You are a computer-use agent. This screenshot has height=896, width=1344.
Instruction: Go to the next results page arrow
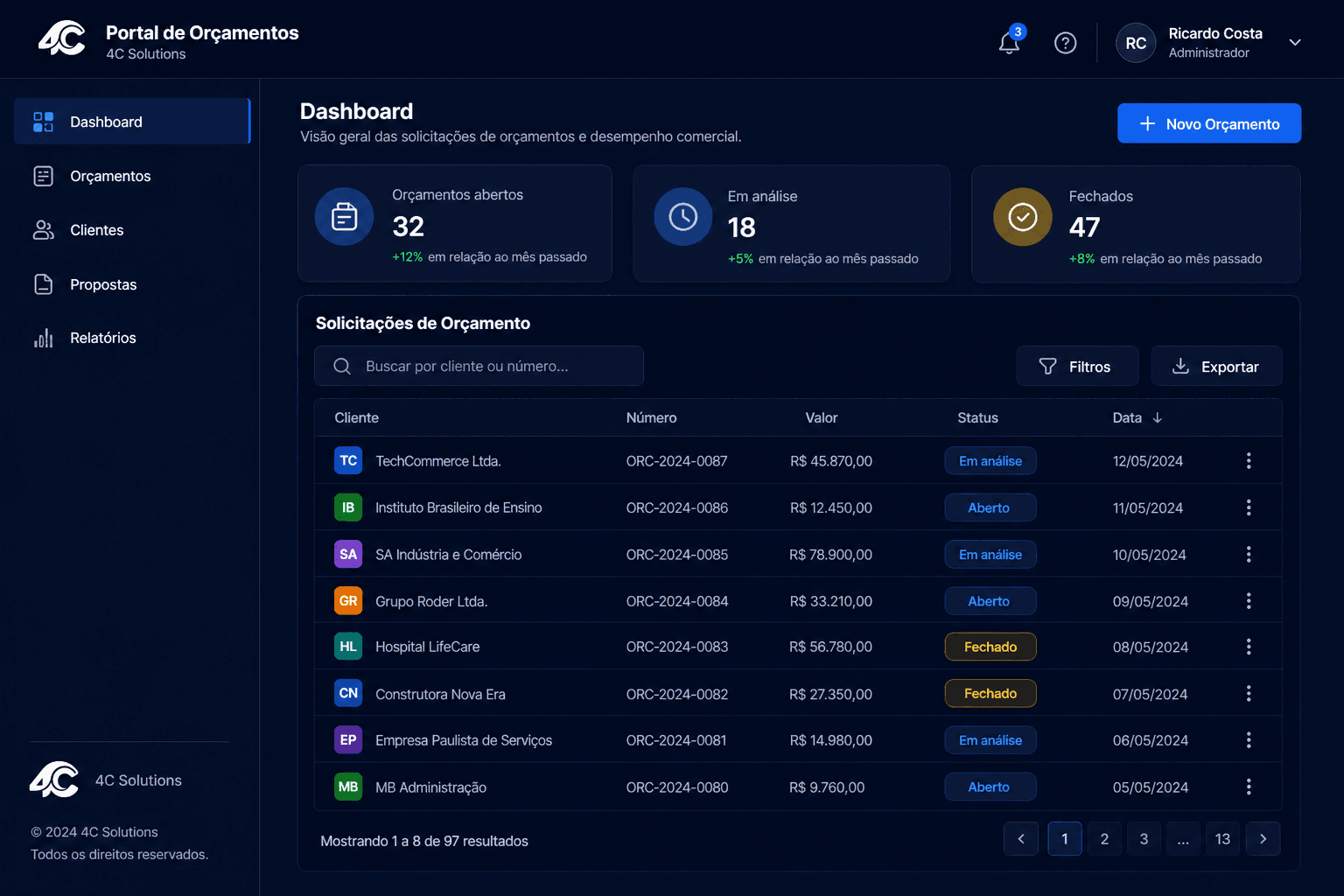(1263, 838)
